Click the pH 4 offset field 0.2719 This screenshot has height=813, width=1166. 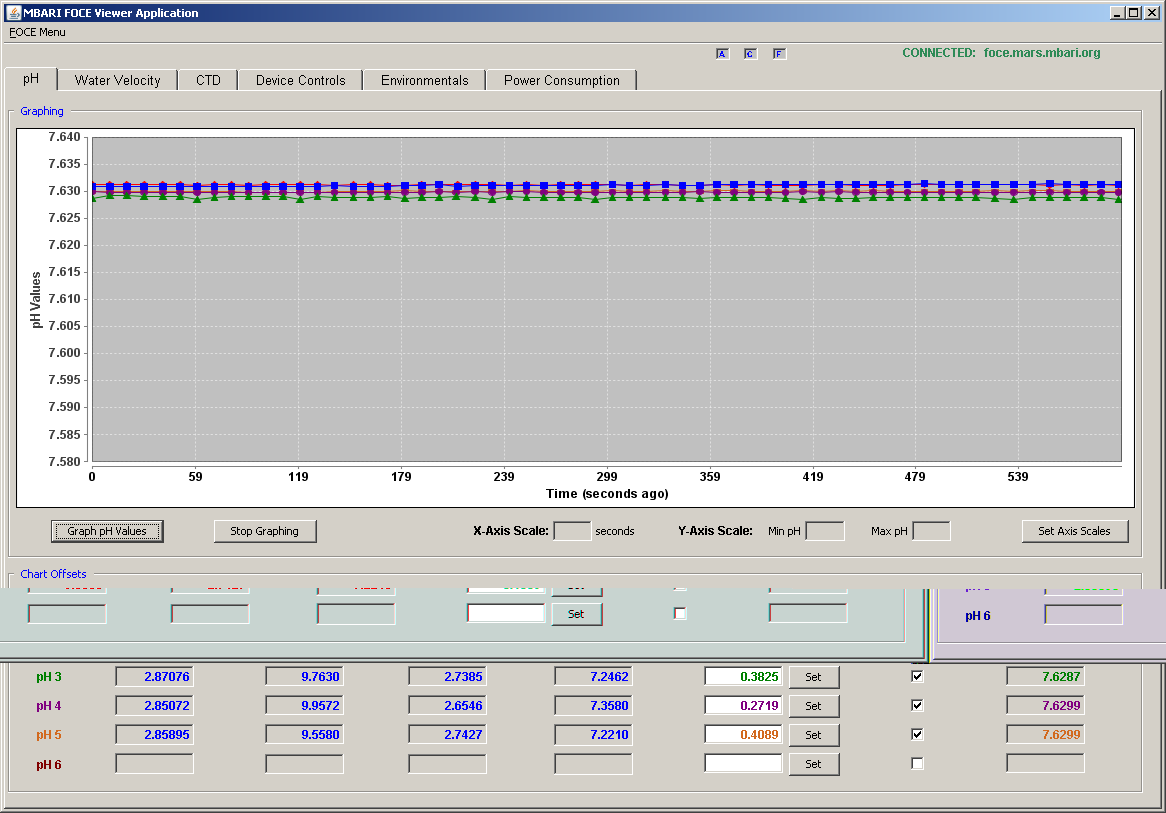(x=743, y=706)
